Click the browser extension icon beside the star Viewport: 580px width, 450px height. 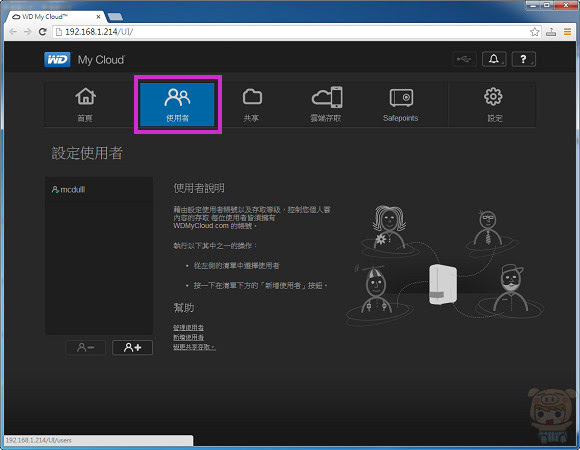551,32
